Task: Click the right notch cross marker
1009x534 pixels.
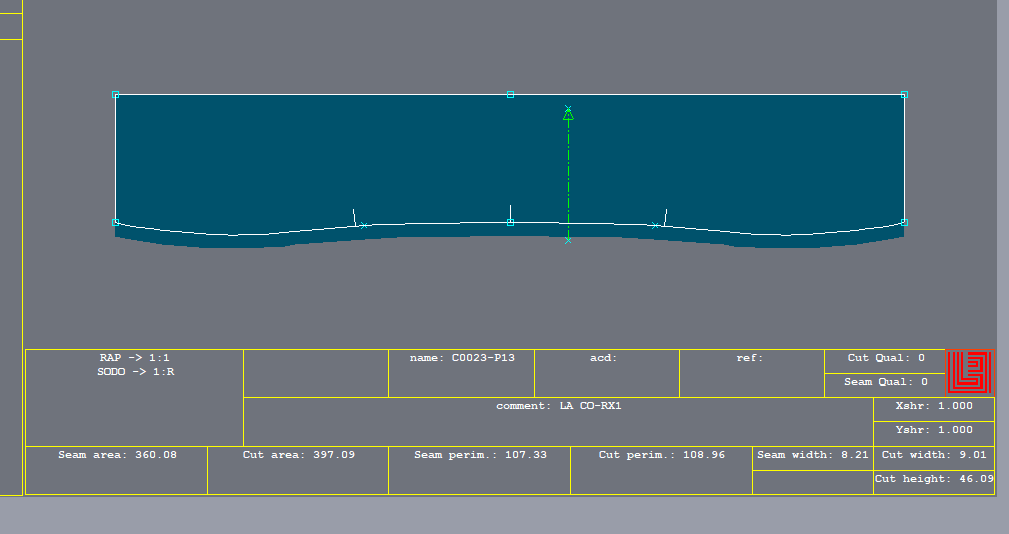Action: (x=655, y=225)
